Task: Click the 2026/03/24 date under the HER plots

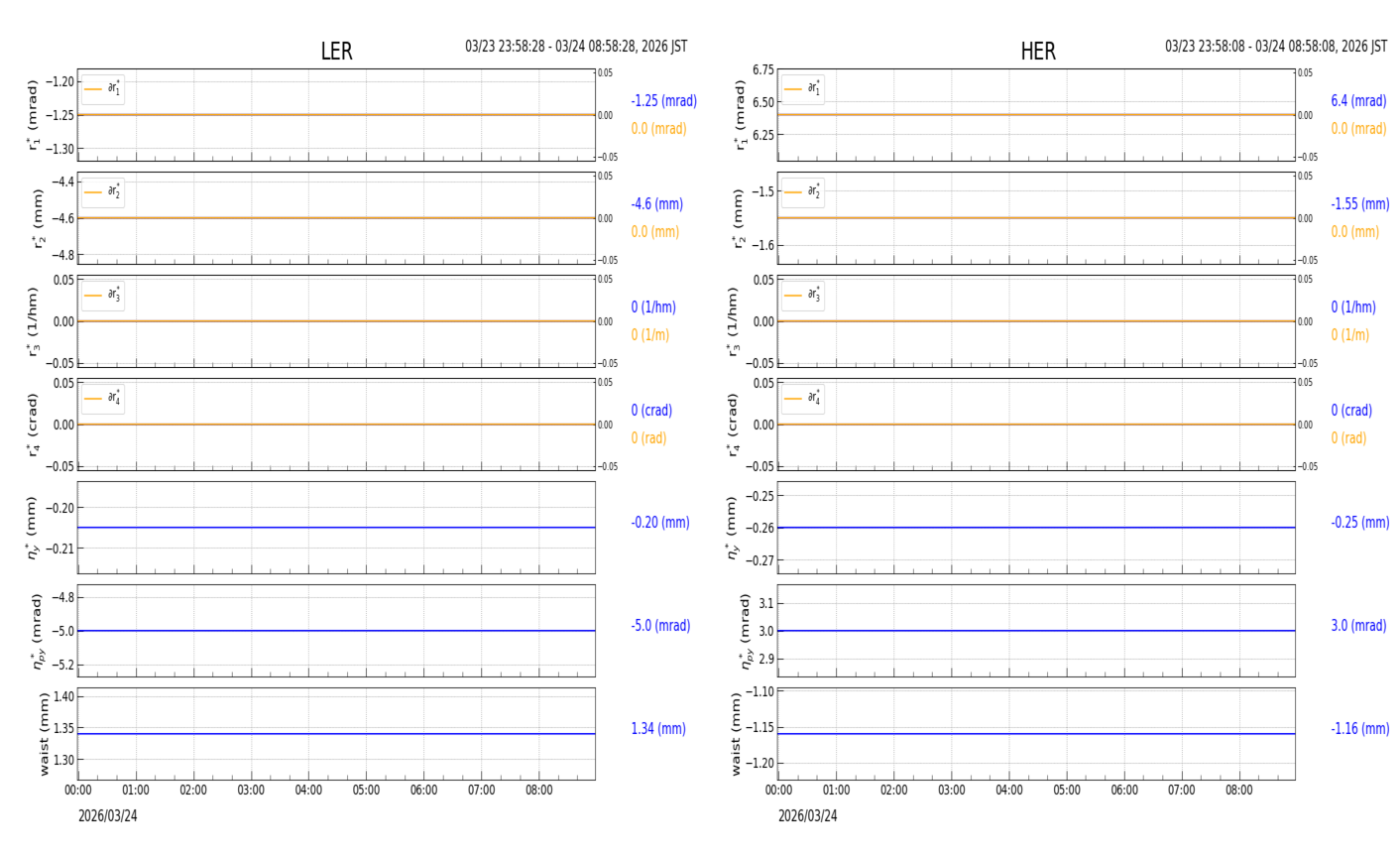Action: pyautogui.click(x=808, y=816)
